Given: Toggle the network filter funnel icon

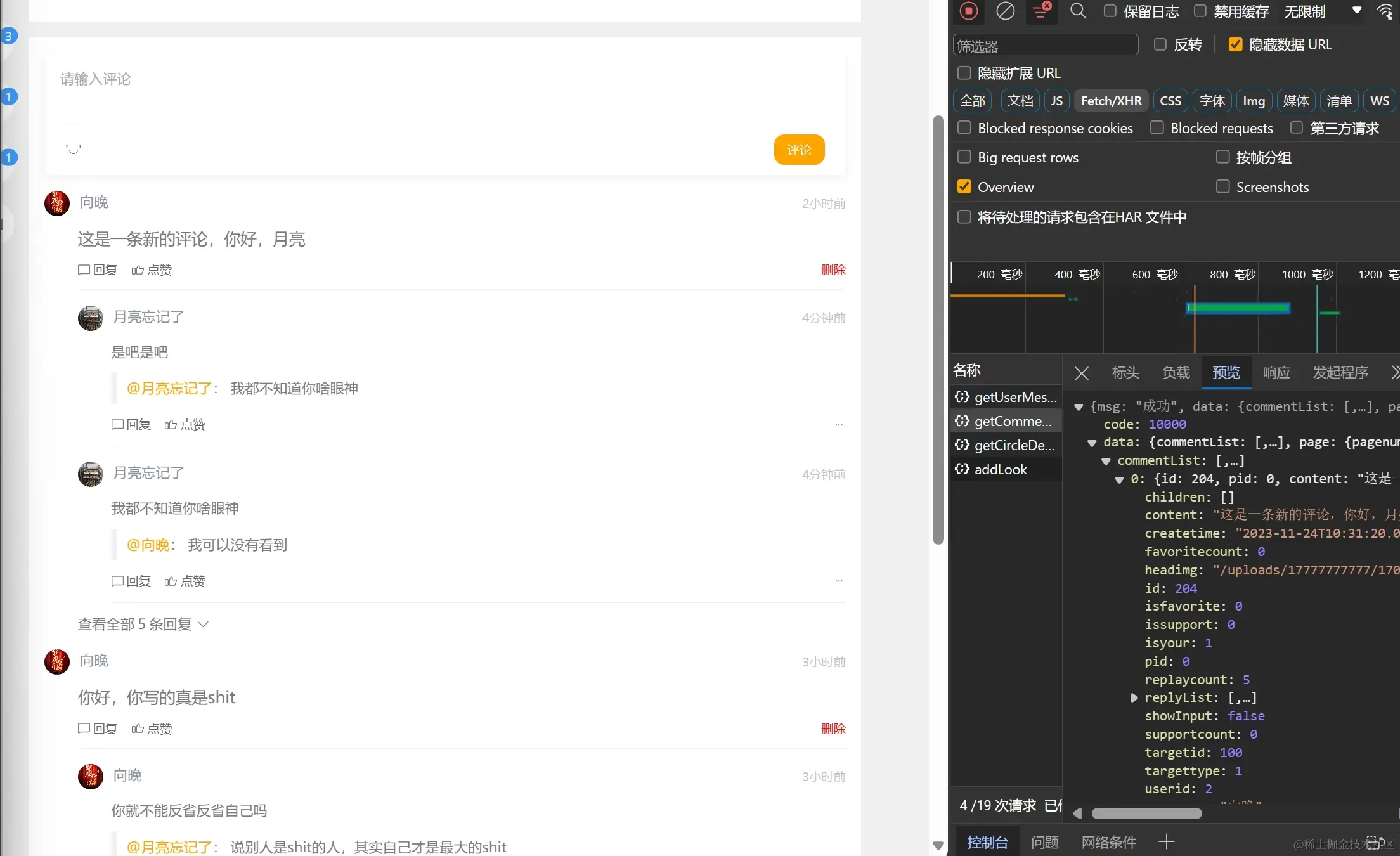Looking at the screenshot, I should coord(1040,11).
